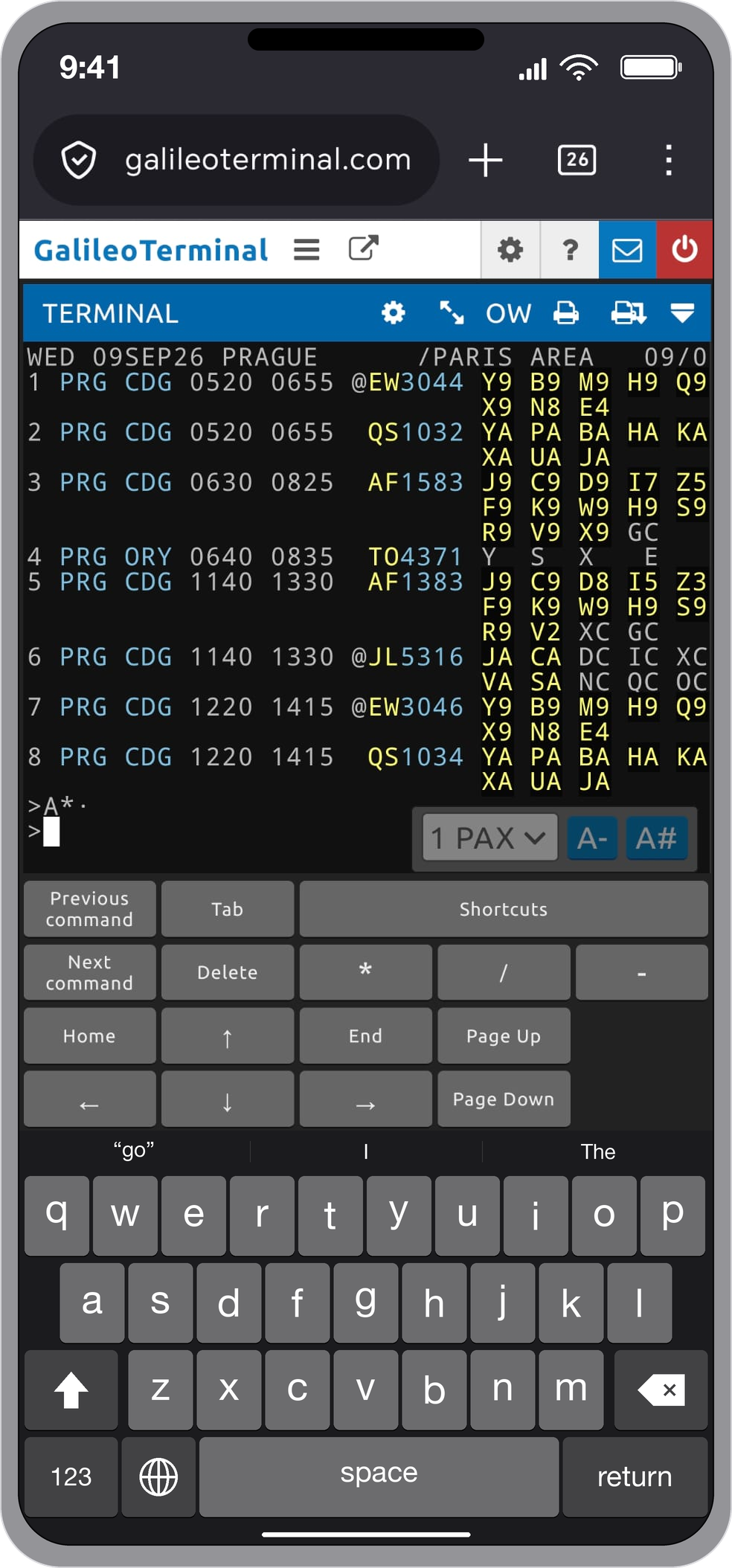
Task: Tap the letter p key
Action: (672, 1215)
